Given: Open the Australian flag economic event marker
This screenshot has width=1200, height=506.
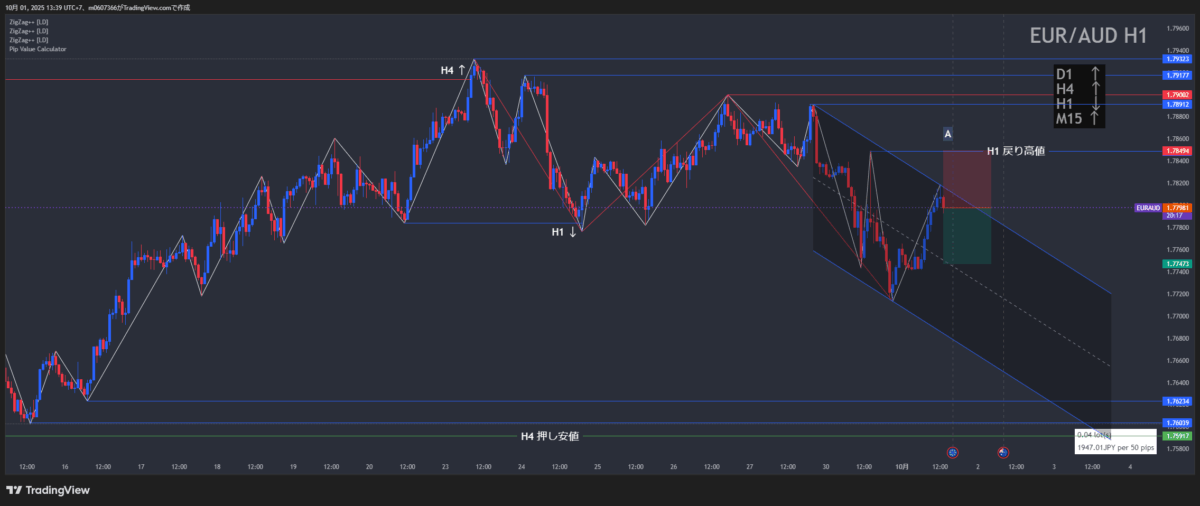Looking at the screenshot, I should click(1003, 452).
